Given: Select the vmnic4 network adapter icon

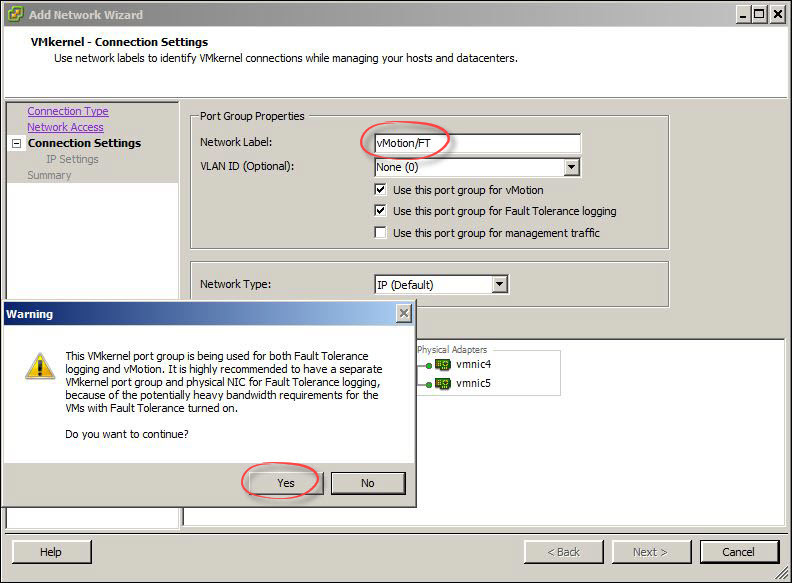Looking at the screenshot, I should click(442, 364).
